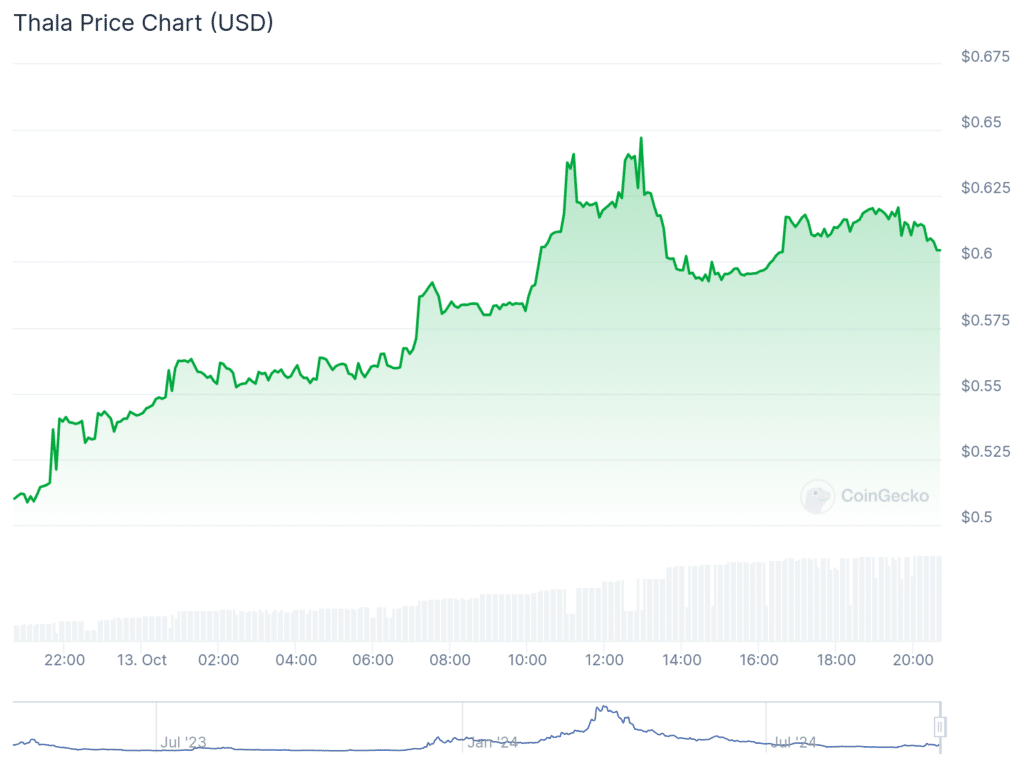Click the Jan '24 label in the navigator

coord(494,742)
